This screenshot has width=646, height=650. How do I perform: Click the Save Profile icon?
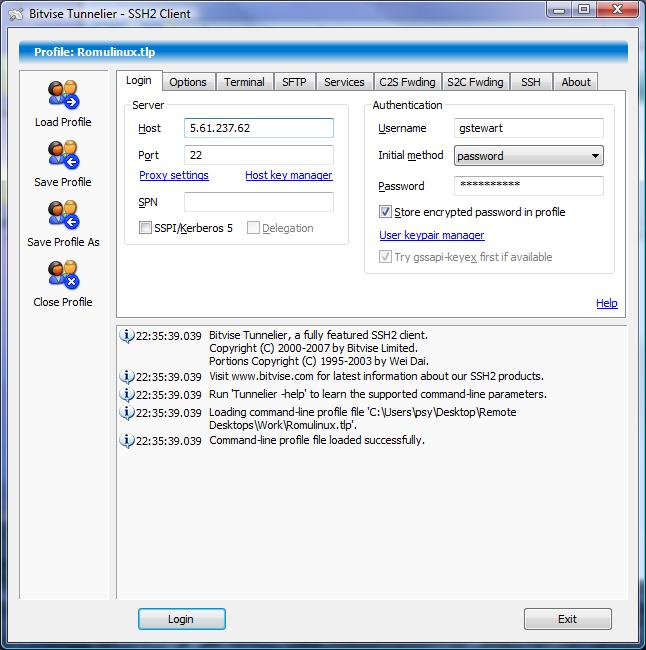coord(63,155)
